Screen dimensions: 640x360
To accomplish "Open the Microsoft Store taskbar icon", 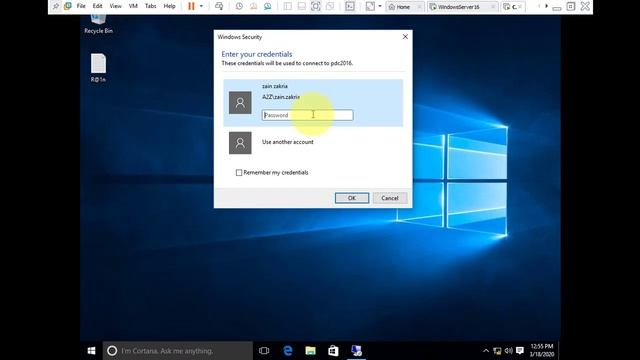I will click(x=333, y=351).
